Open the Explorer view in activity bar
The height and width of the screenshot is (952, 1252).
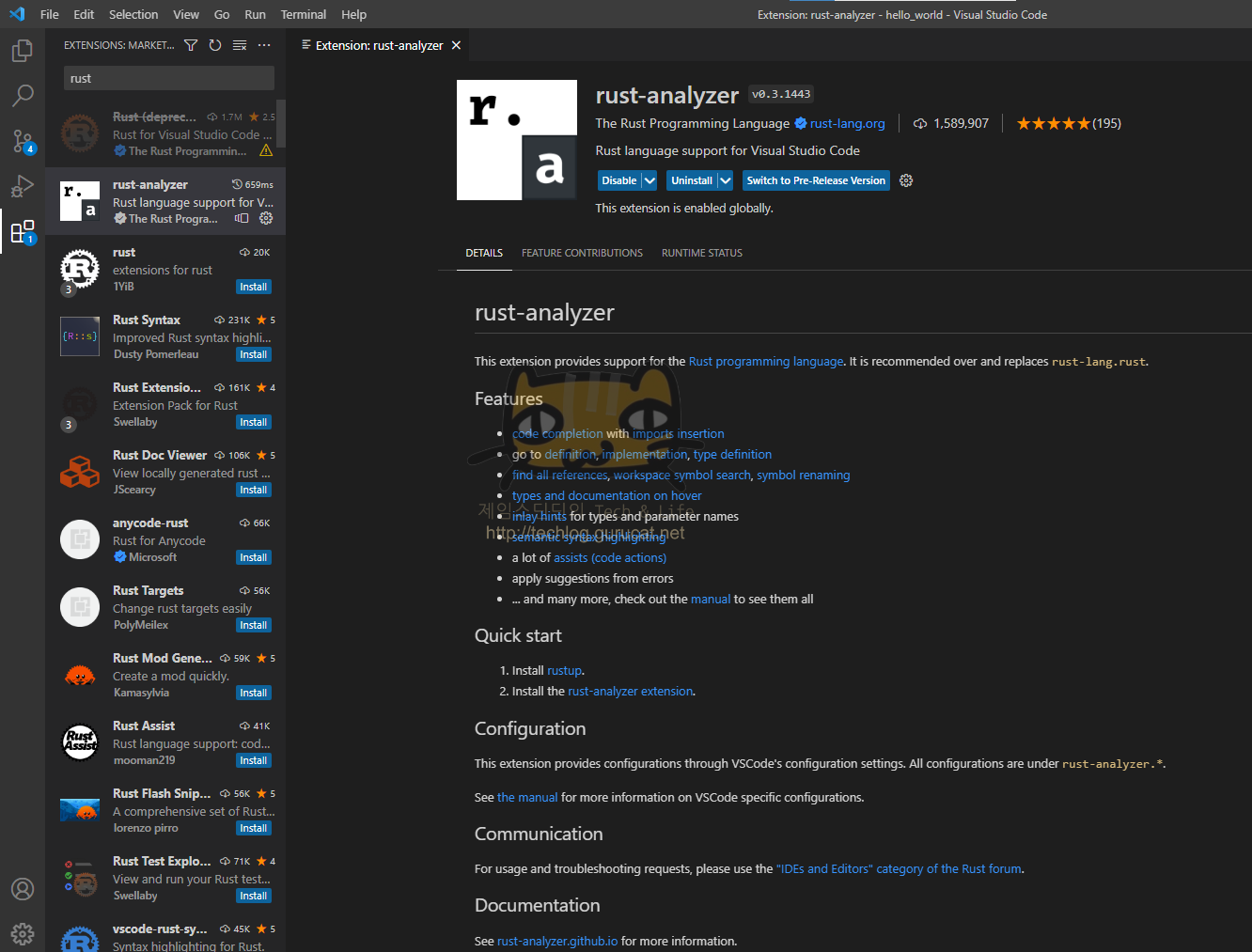click(23, 50)
